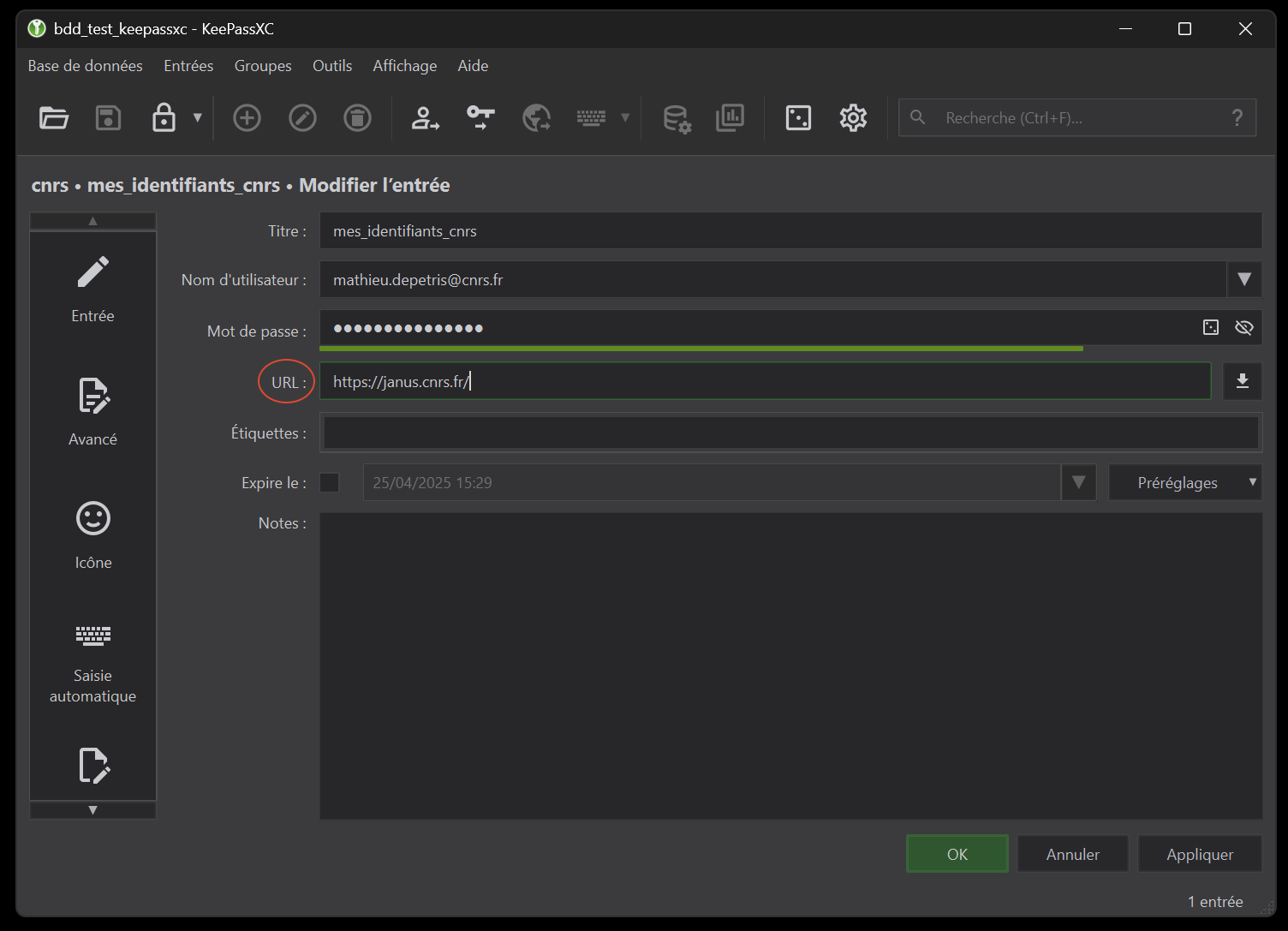
Task: Open the expiration date calendar dropdown
Action: point(1079,482)
